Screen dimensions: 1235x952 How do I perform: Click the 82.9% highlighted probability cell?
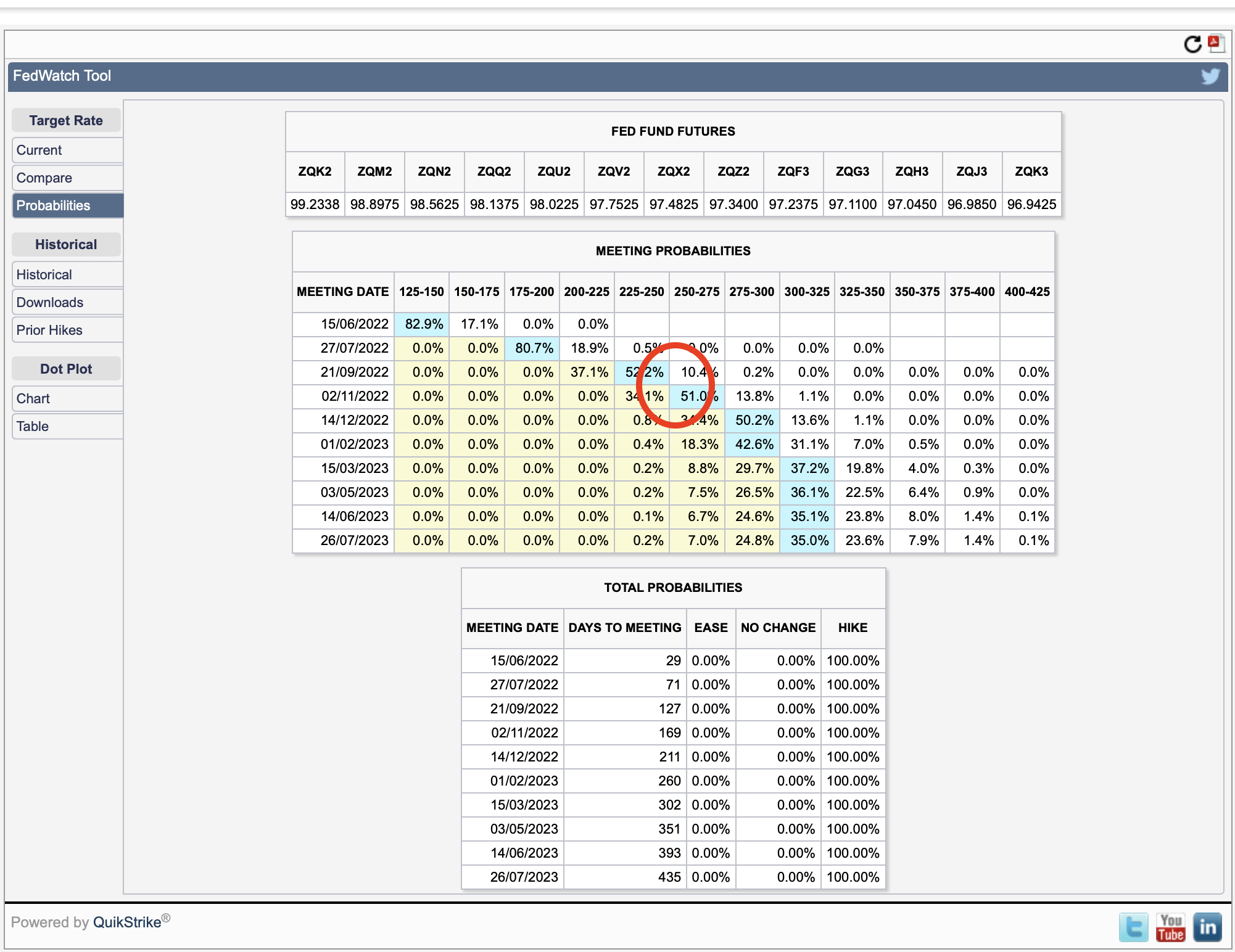click(422, 324)
